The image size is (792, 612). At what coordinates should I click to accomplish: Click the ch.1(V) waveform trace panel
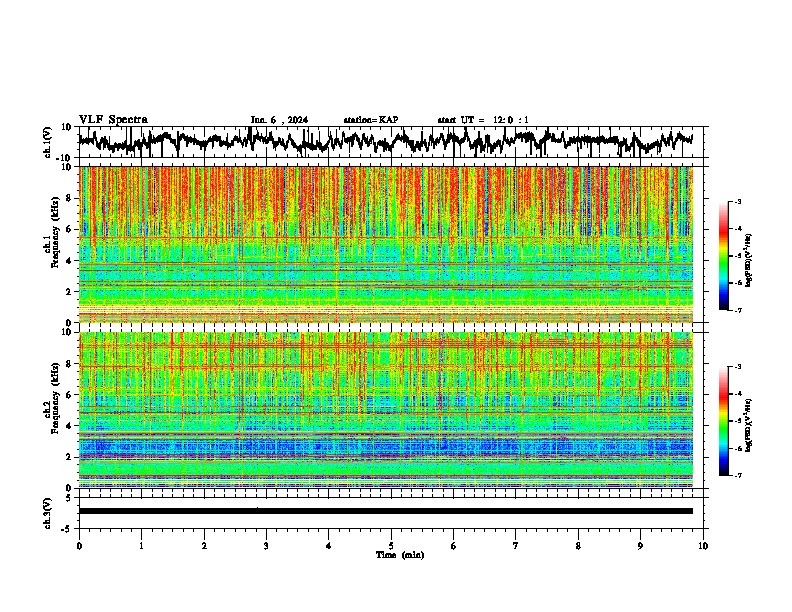[391, 142]
